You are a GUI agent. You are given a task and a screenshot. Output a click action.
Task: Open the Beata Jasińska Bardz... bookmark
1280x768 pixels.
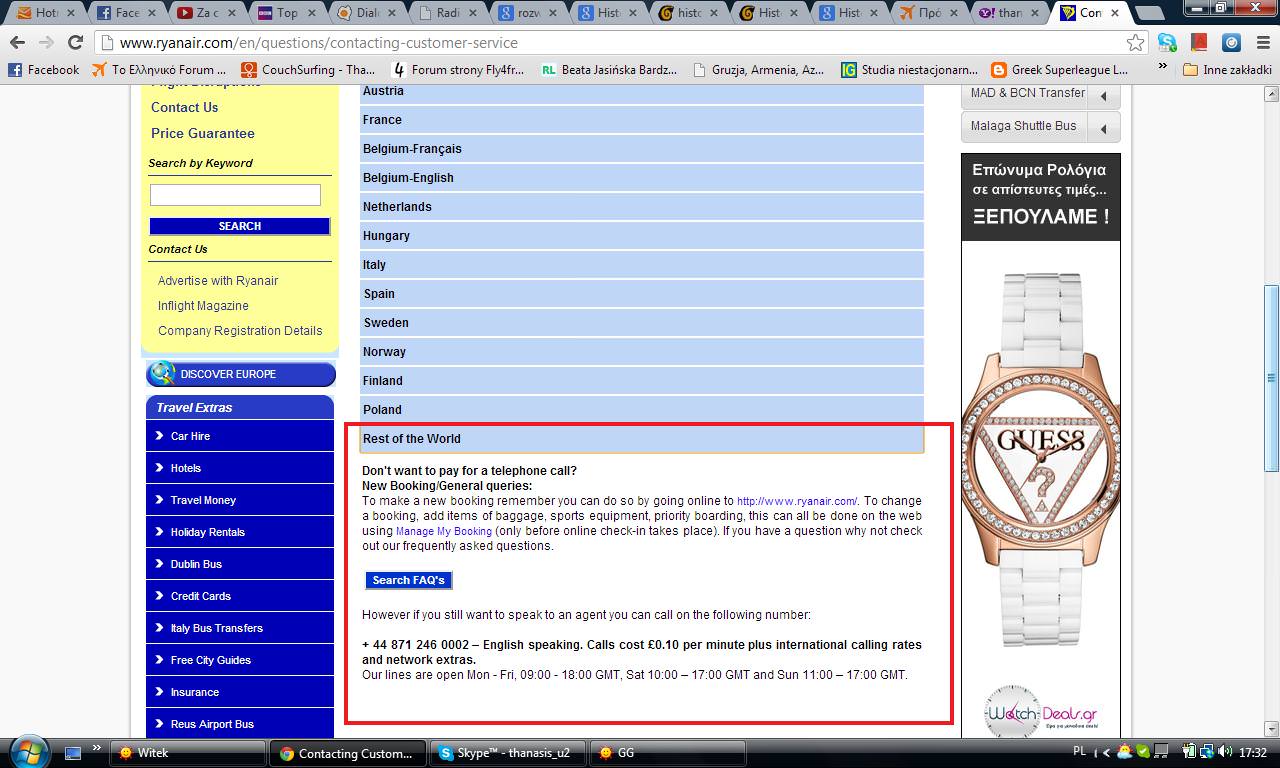(x=608, y=70)
